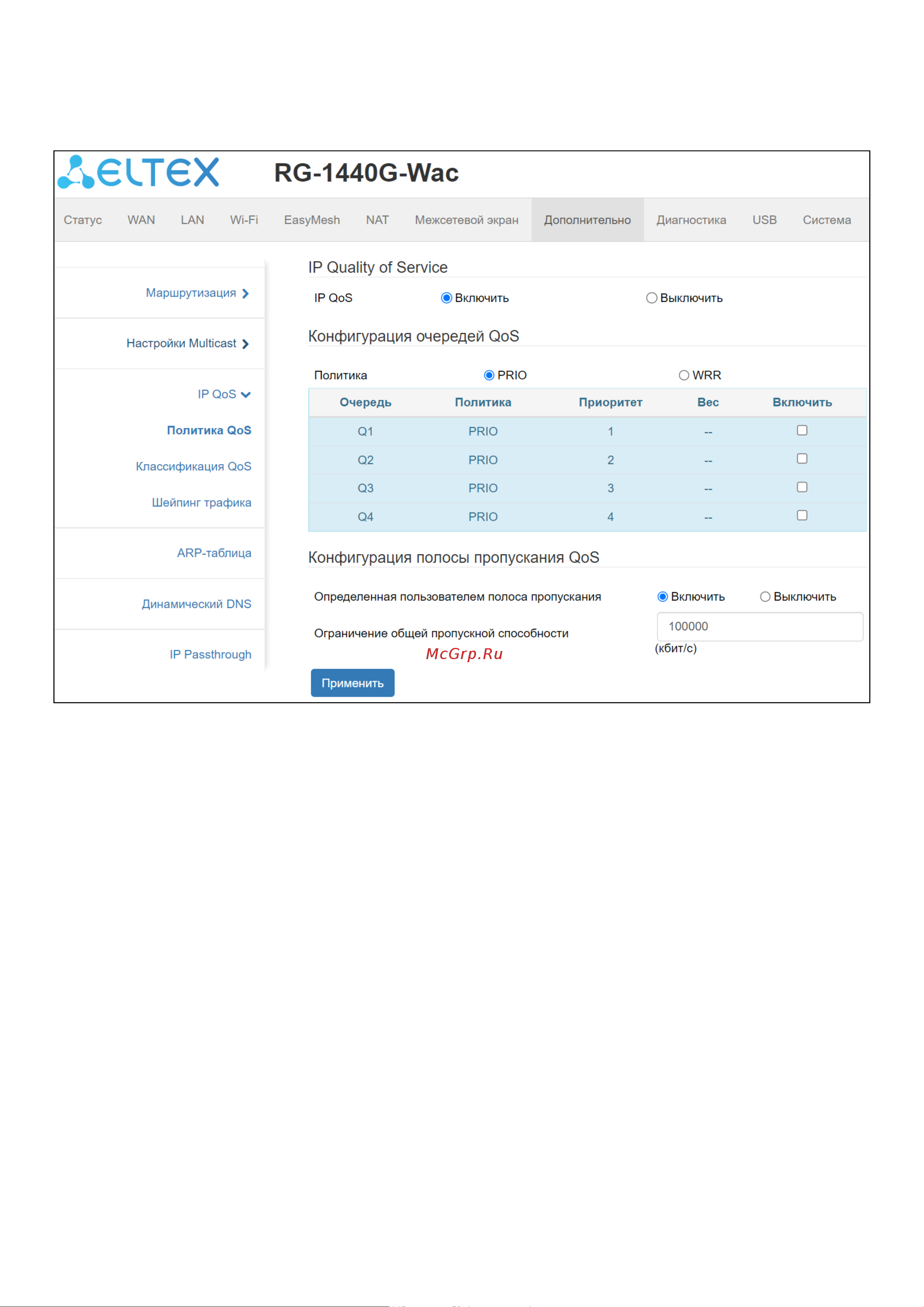Open the Статус tab
The height and width of the screenshot is (1307, 924).
coord(83,220)
